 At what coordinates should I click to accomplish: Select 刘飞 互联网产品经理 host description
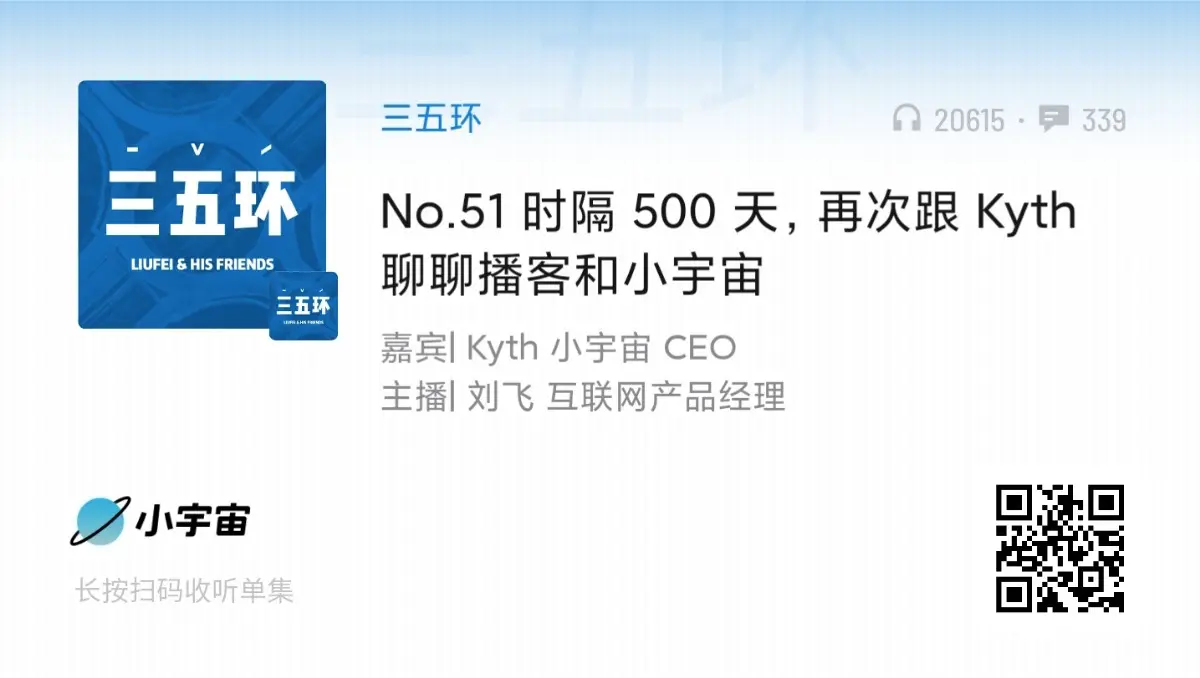(x=627, y=396)
